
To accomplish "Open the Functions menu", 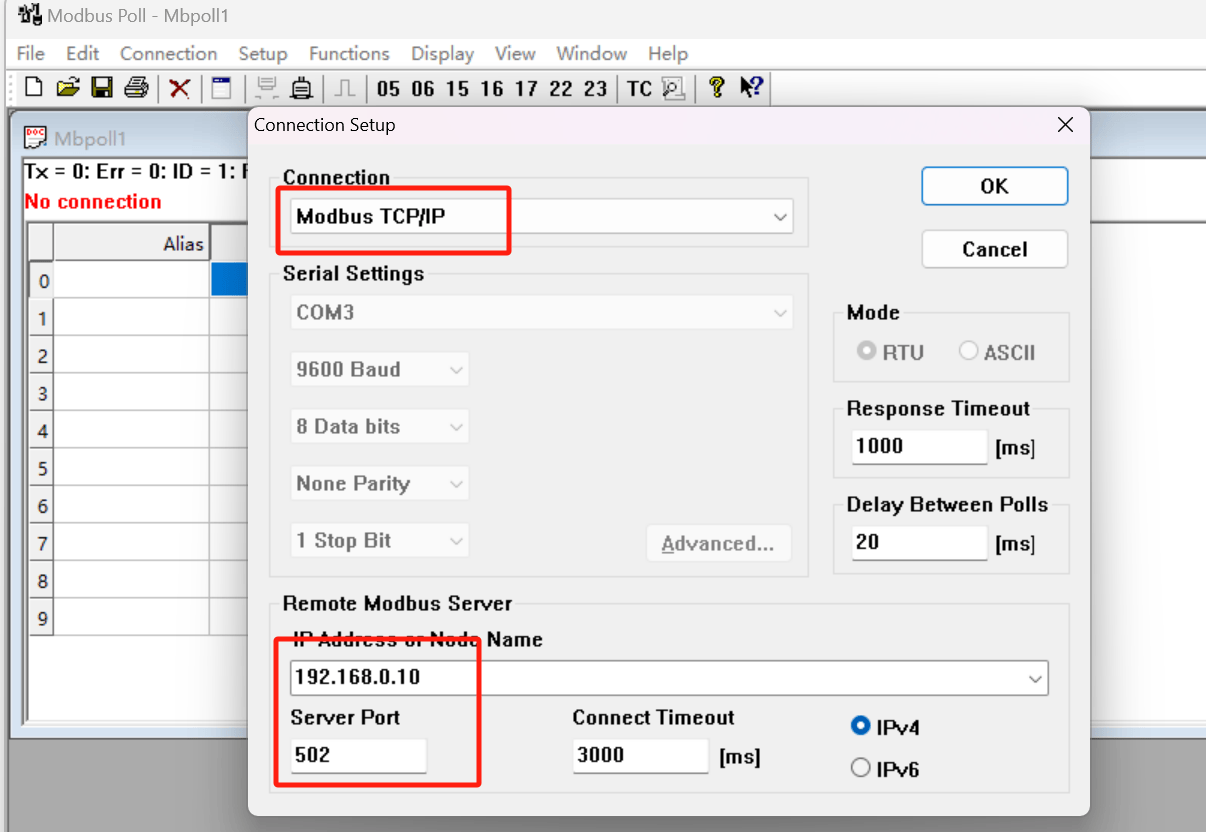I will point(349,53).
